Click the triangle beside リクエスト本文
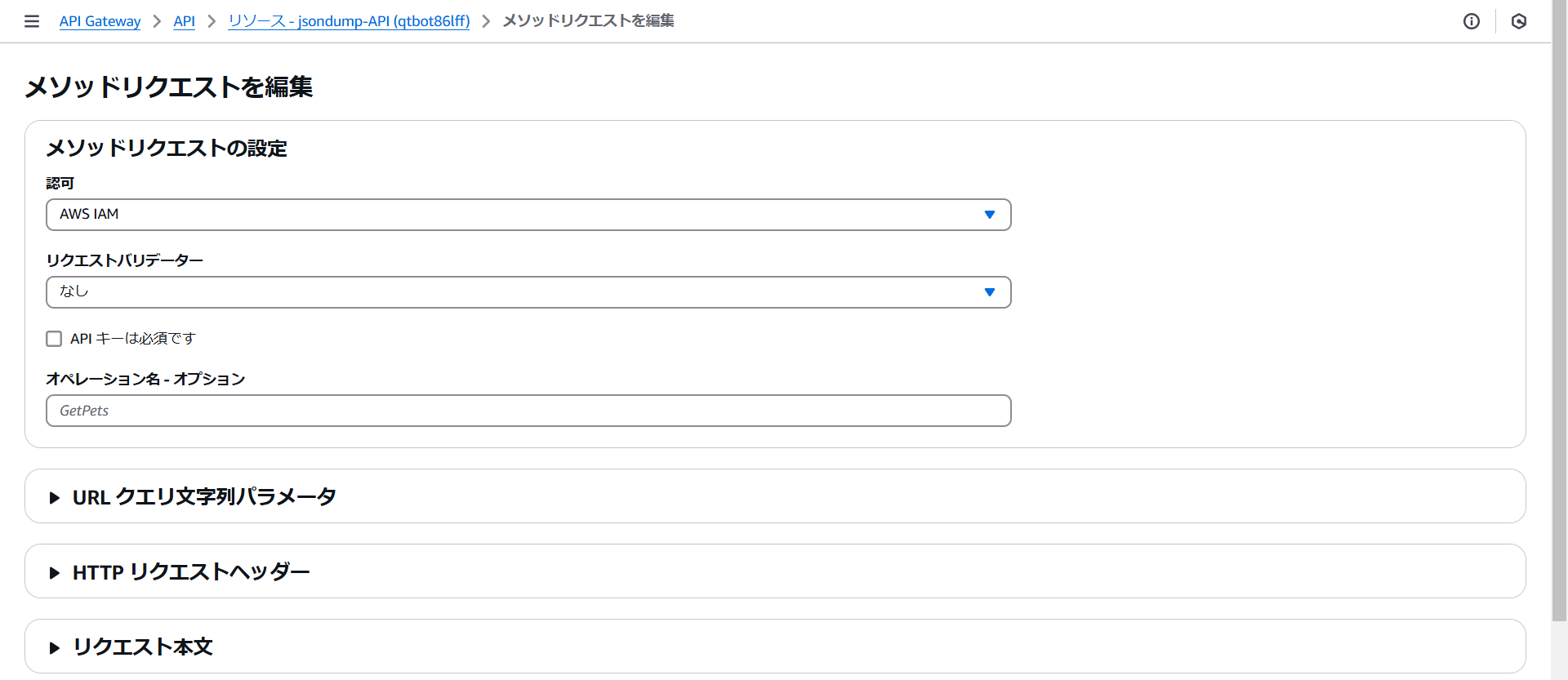This screenshot has width=1568, height=680. (x=55, y=647)
